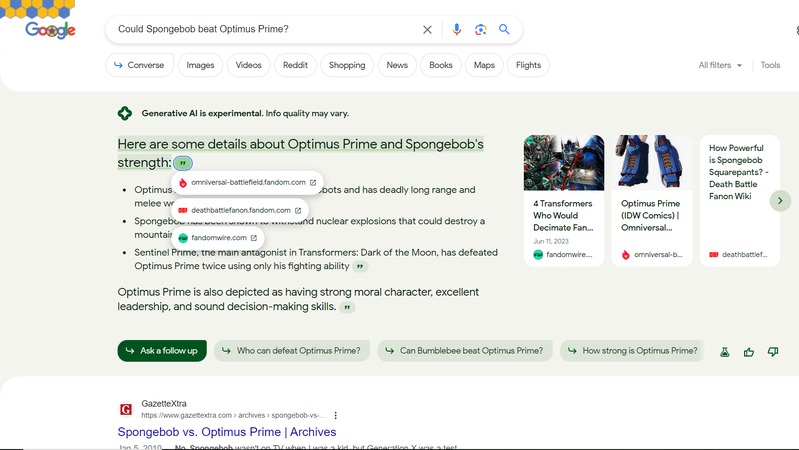
Task: Open the Flights tab
Action: coord(528,65)
